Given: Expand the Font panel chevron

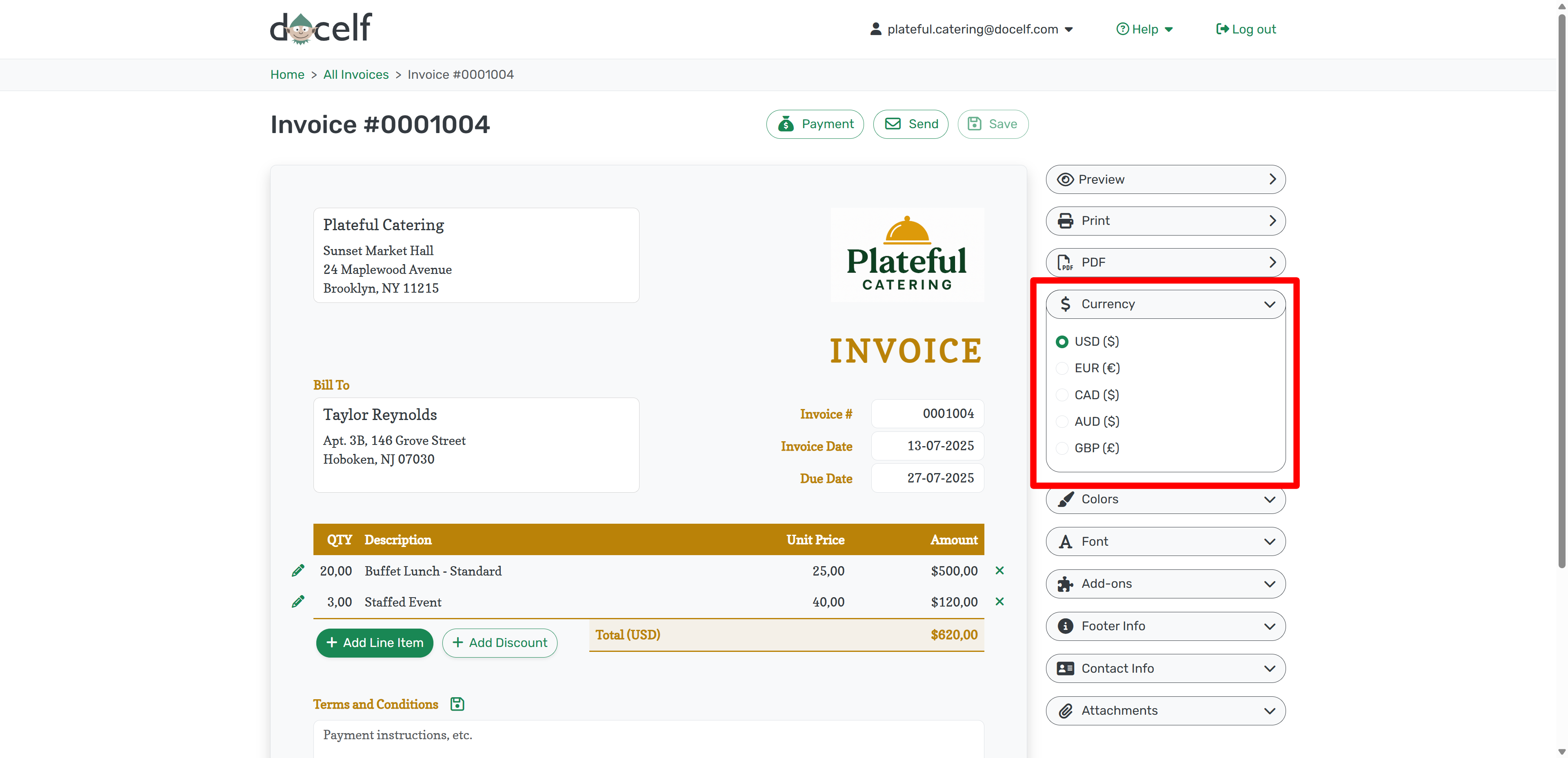Looking at the screenshot, I should click(1269, 542).
